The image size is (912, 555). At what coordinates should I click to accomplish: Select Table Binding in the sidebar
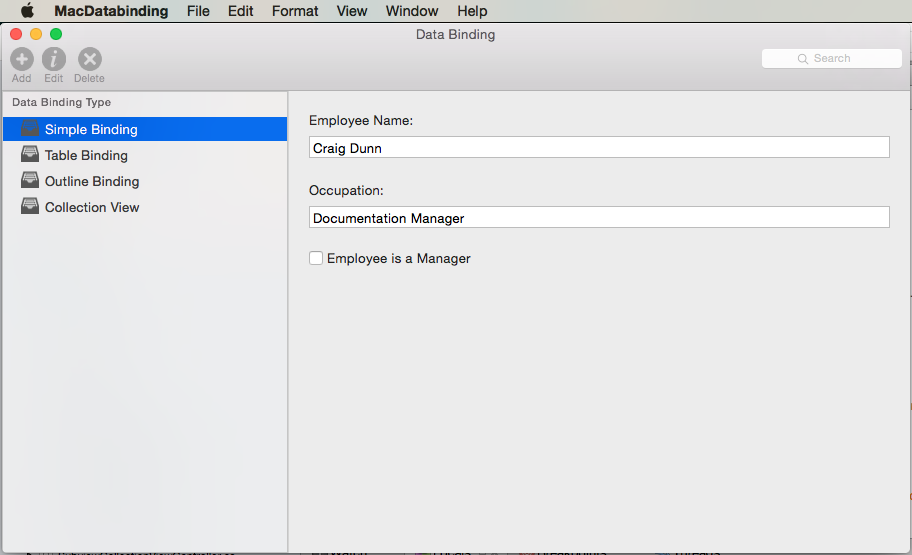click(x=145, y=155)
